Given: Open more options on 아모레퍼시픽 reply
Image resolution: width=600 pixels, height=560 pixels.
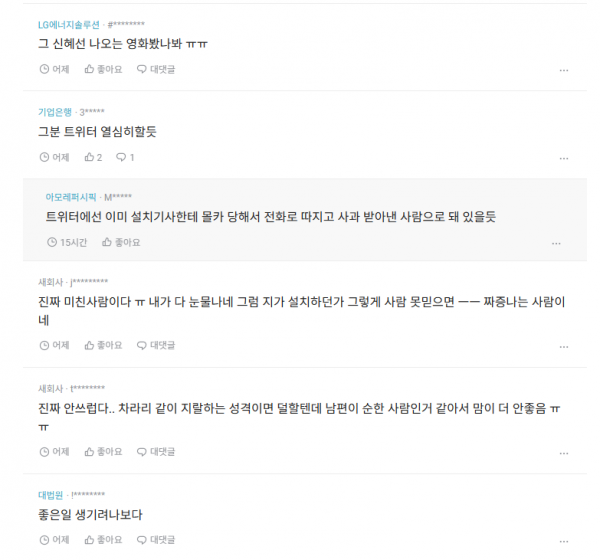Looking at the screenshot, I should click(556, 243).
